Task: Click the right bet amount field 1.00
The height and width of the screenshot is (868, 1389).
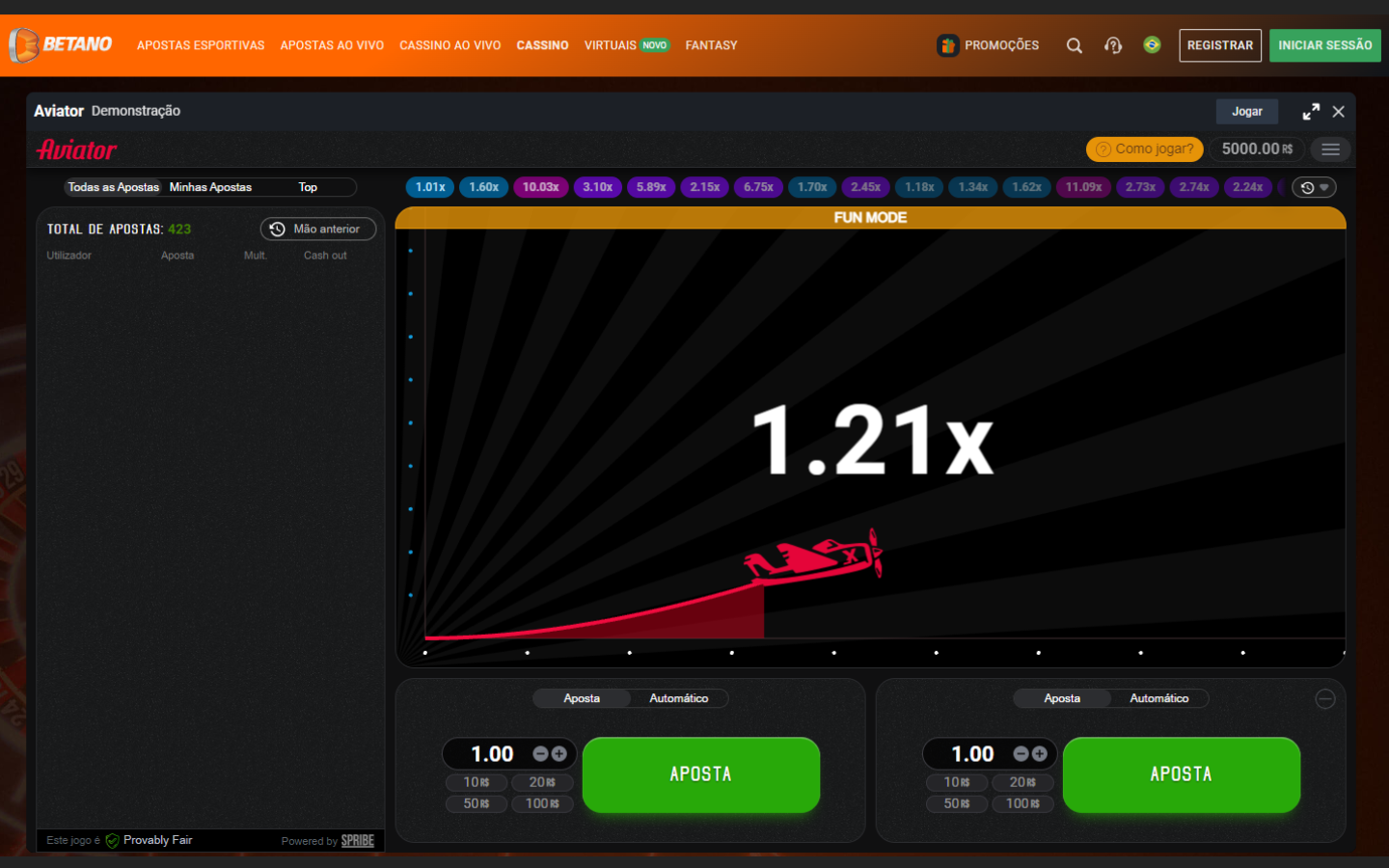Action: pyautogui.click(x=972, y=754)
